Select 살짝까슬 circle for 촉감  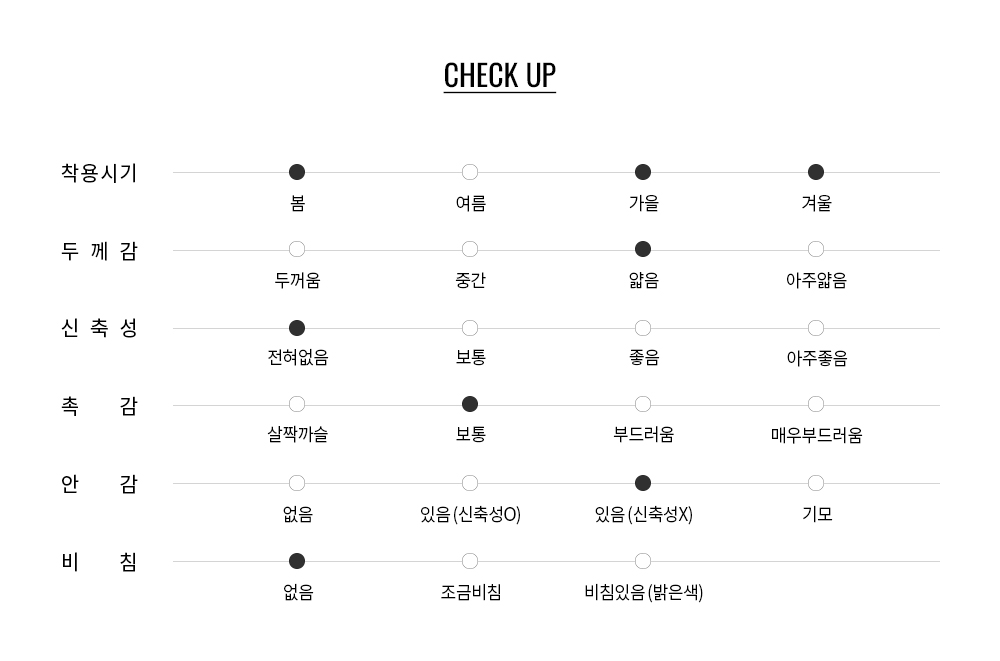click(297, 404)
